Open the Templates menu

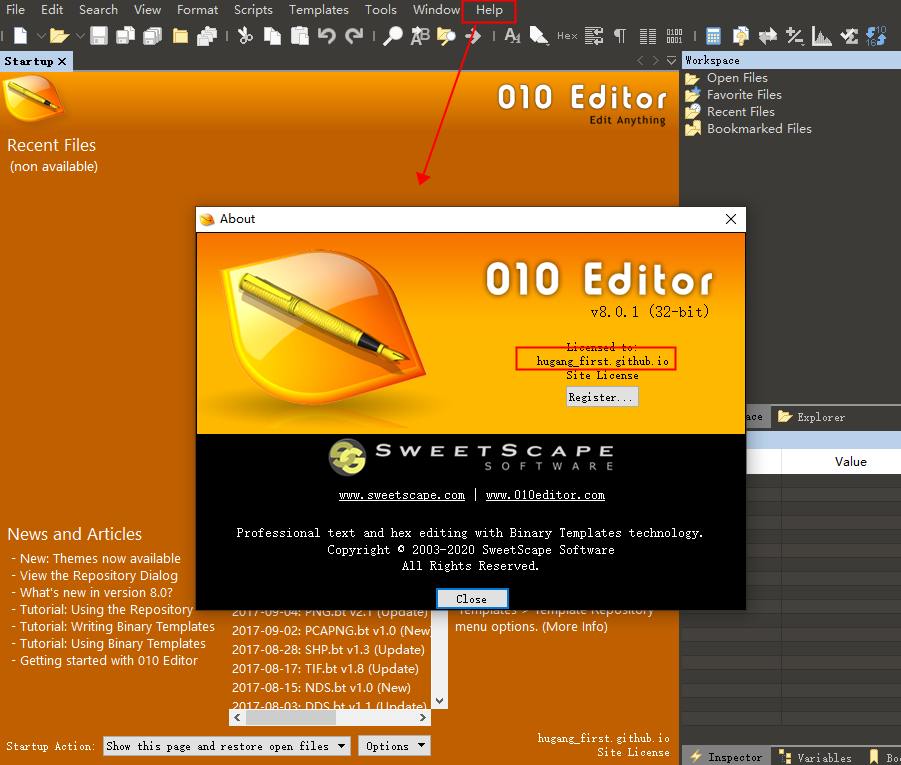(x=318, y=10)
